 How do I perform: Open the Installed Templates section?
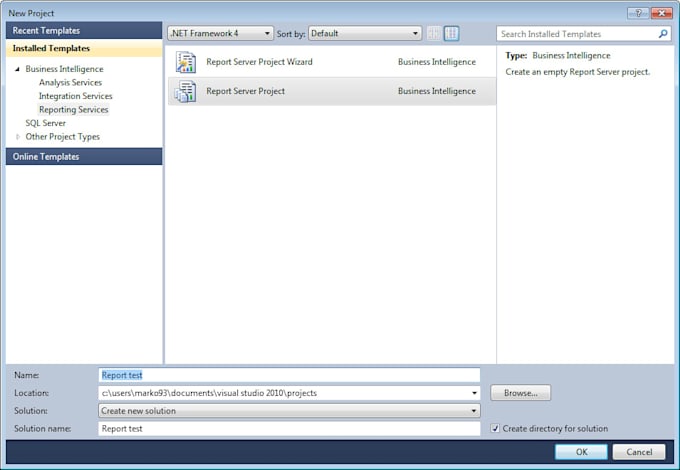click(84, 48)
